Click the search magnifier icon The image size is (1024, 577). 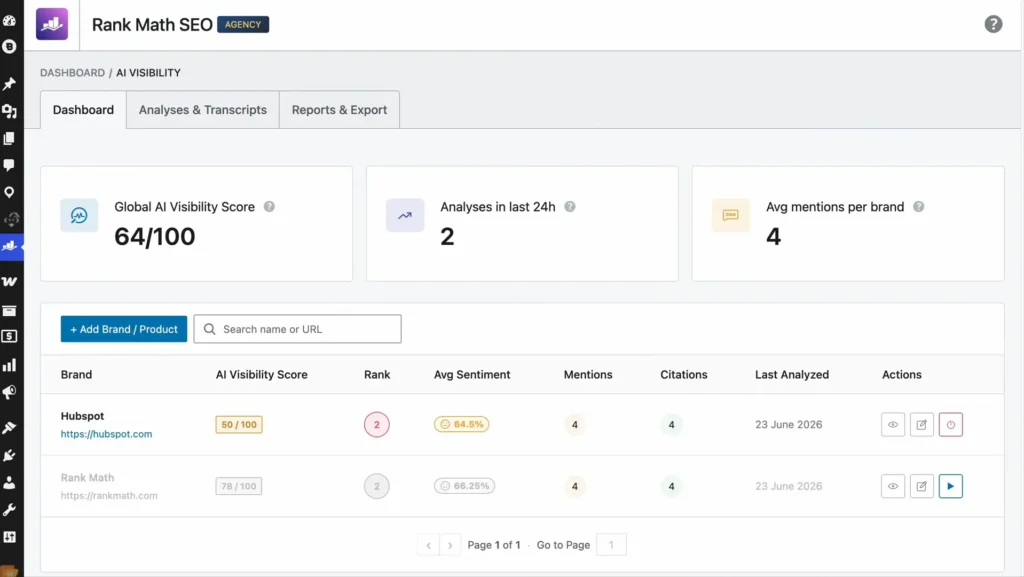pyautogui.click(x=209, y=329)
